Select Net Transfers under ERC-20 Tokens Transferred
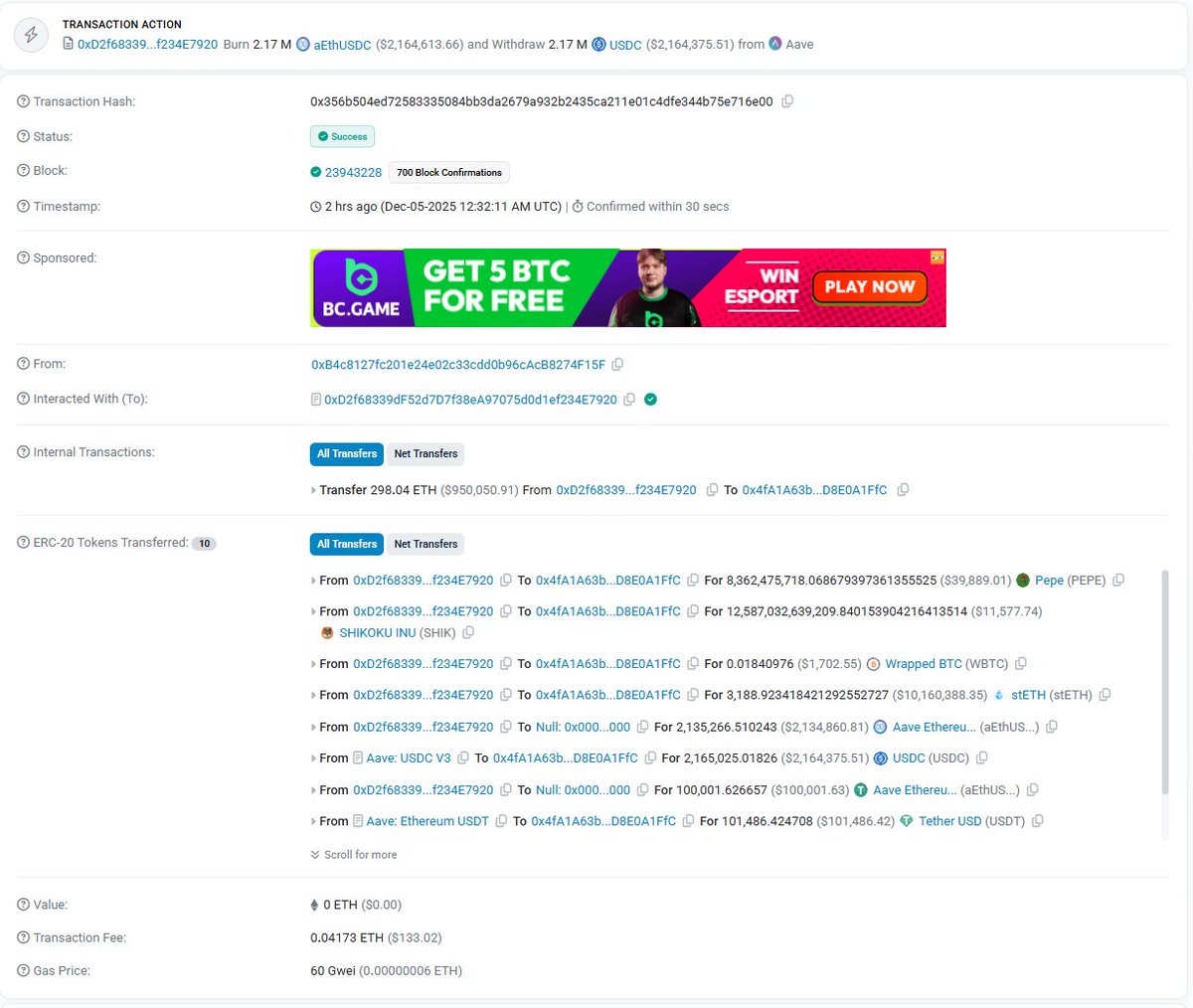 pyautogui.click(x=426, y=545)
